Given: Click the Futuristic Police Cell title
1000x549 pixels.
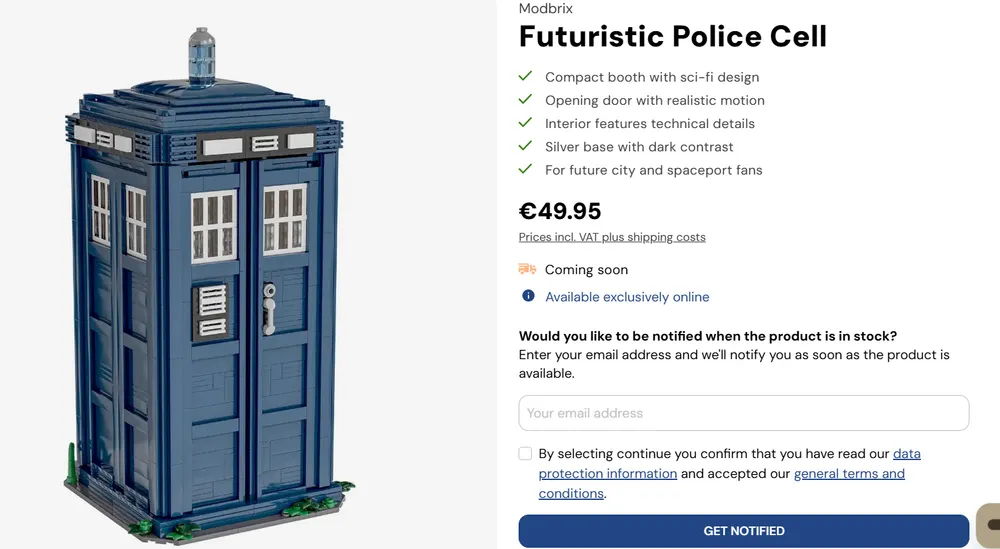Looking at the screenshot, I should (x=673, y=36).
